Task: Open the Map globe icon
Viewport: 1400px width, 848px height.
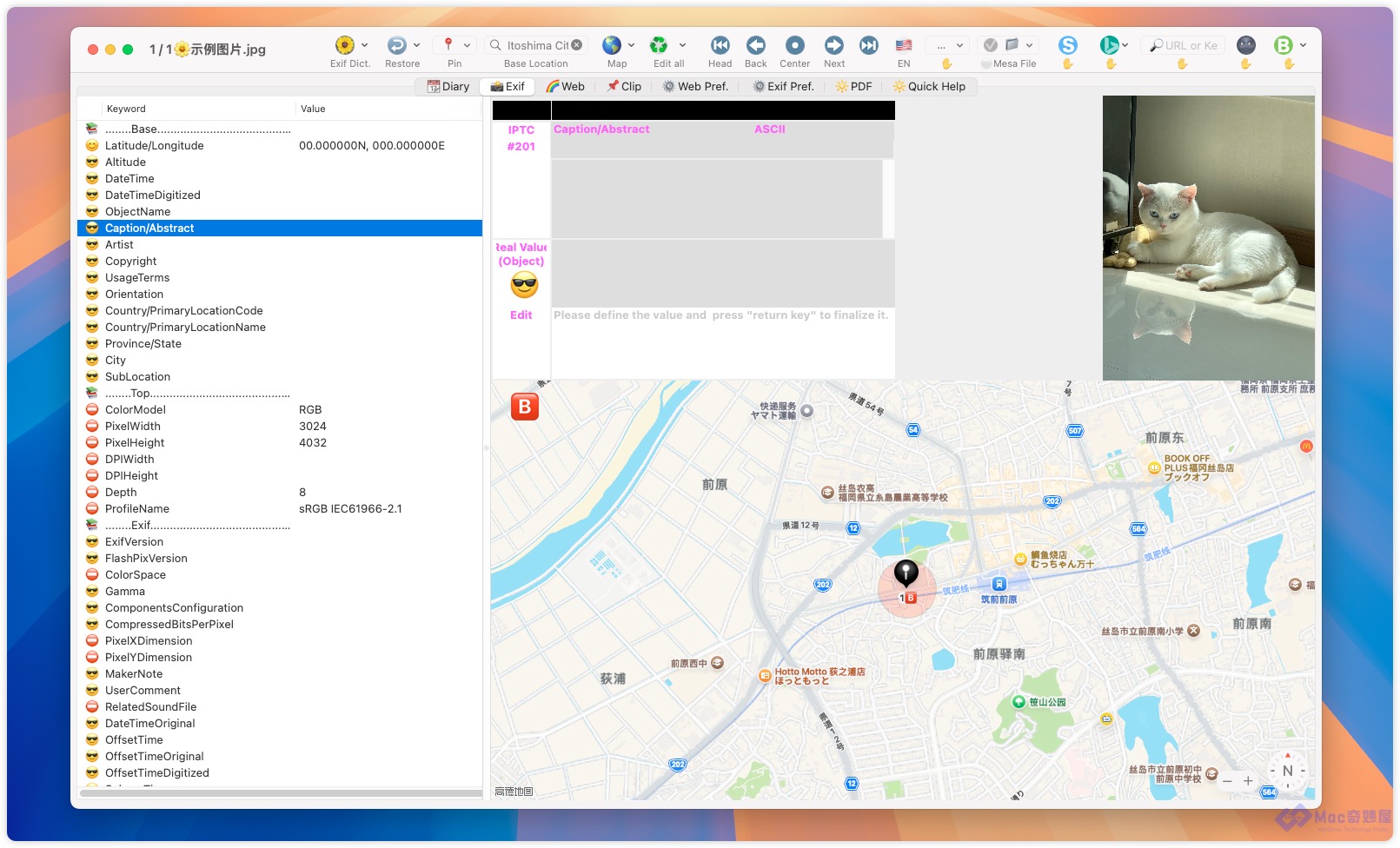Action: pyautogui.click(x=612, y=45)
